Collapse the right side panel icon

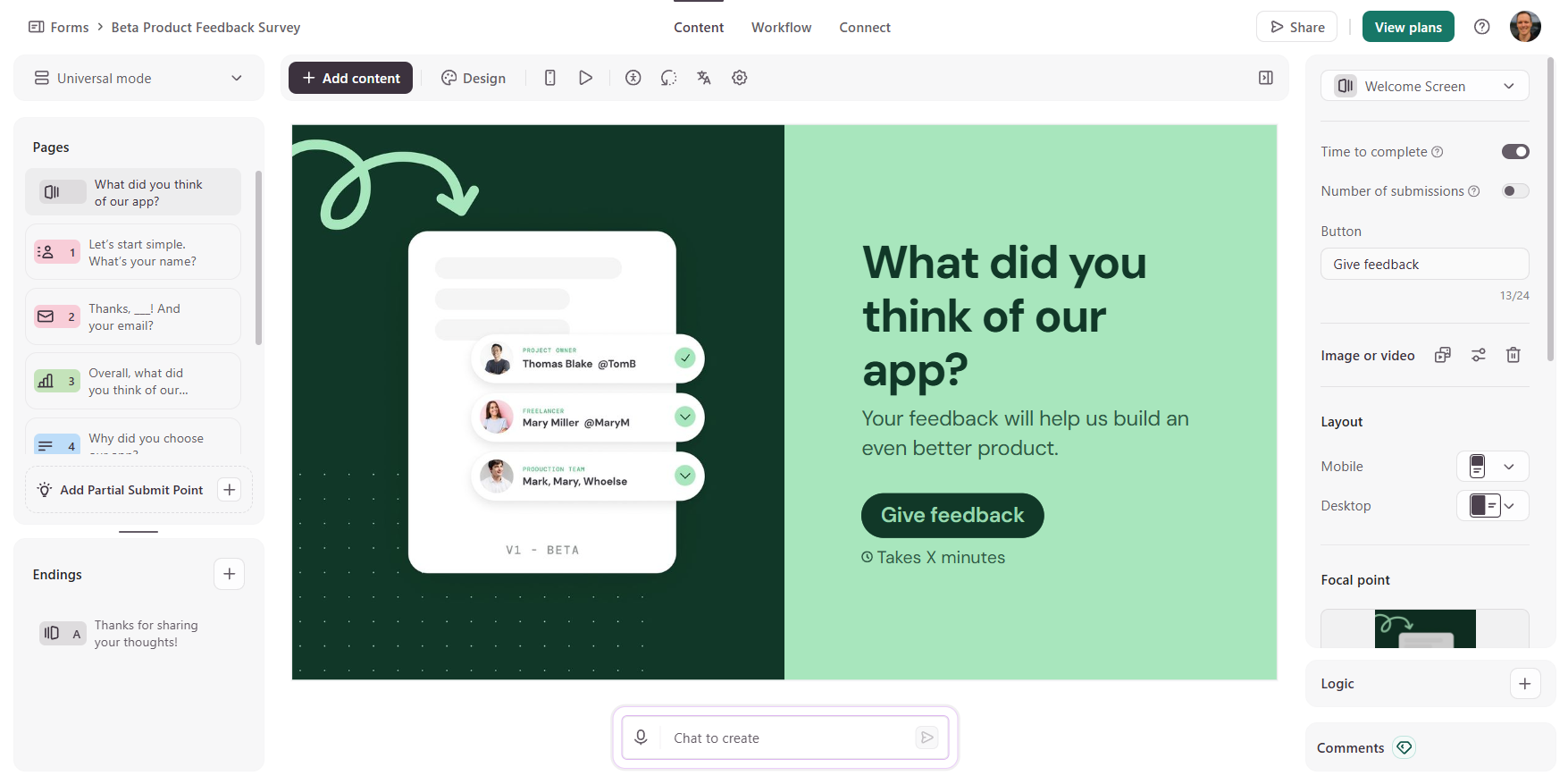1266,78
